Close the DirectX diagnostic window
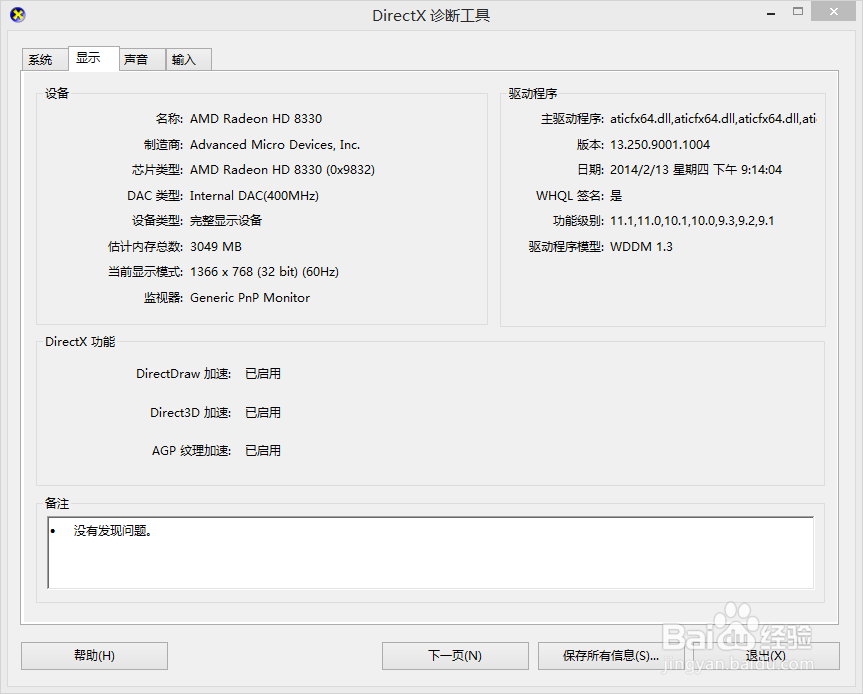Viewport: 863px width, 694px height. pos(834,12)
